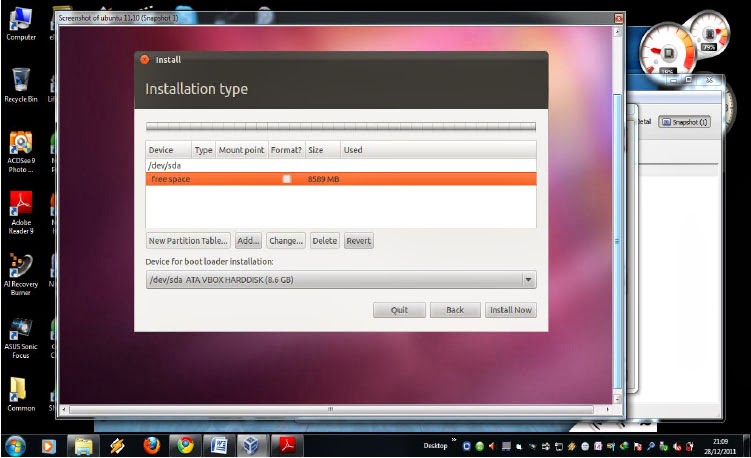Viewport: 751px width, 458px height.
Task: Click the Install Now button
Action: tap(511, 310)
